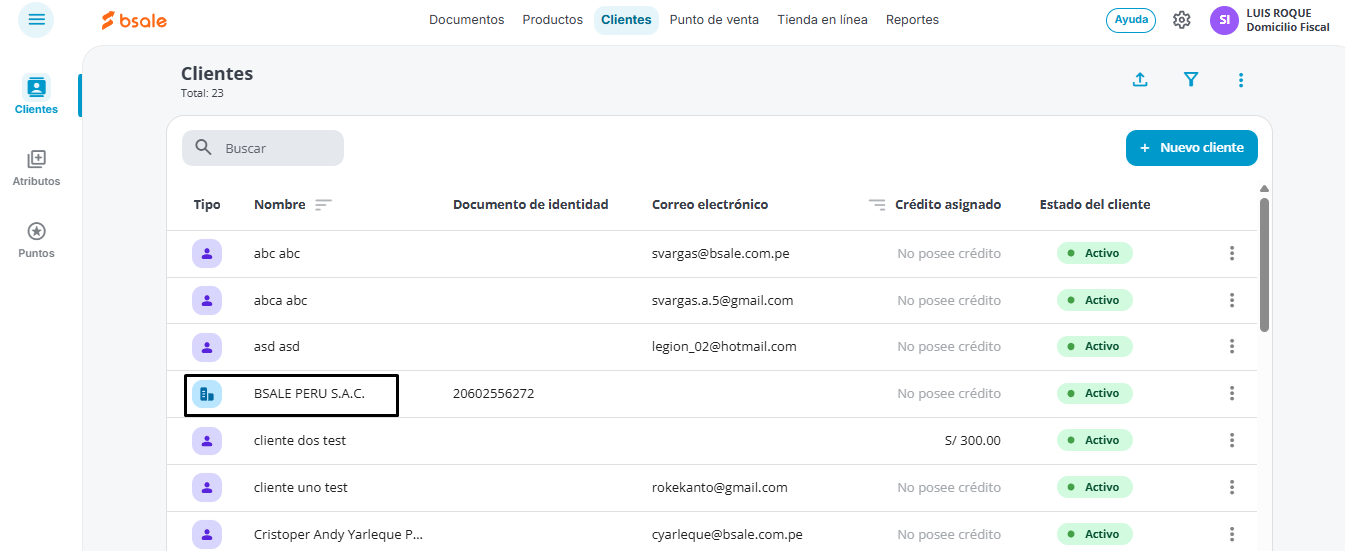Open client cliente dos test

click(x=300, y=440)
